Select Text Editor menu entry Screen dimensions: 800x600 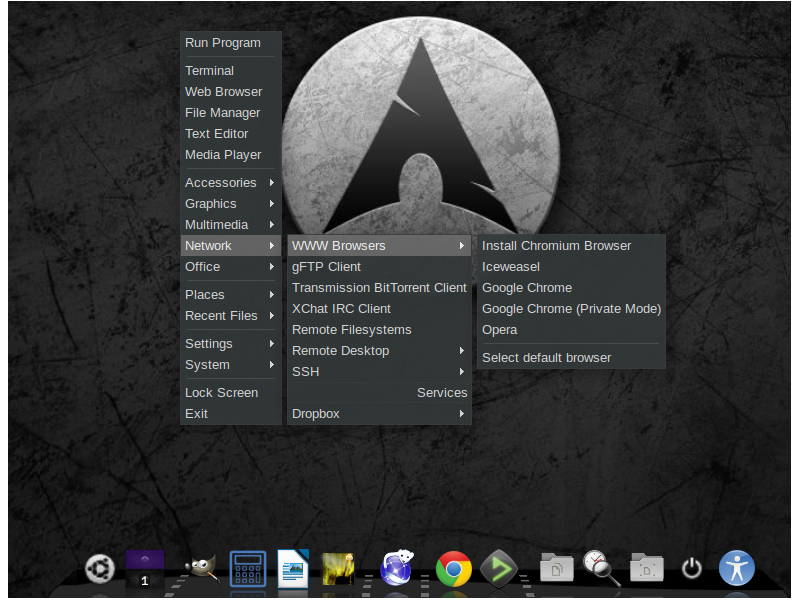(x=231, y=133)
